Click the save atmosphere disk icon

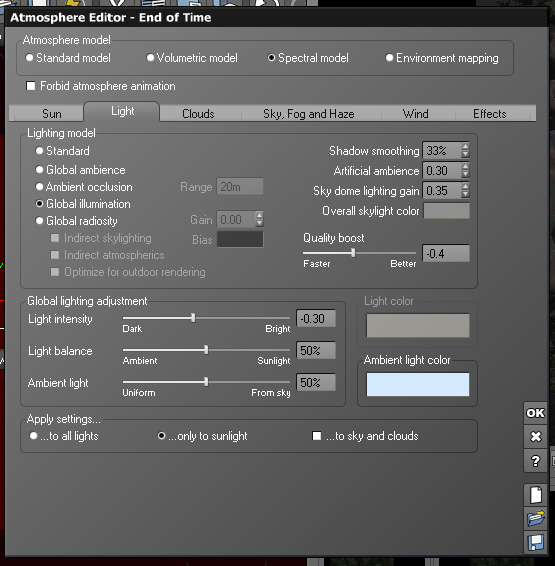coord(536,542)
